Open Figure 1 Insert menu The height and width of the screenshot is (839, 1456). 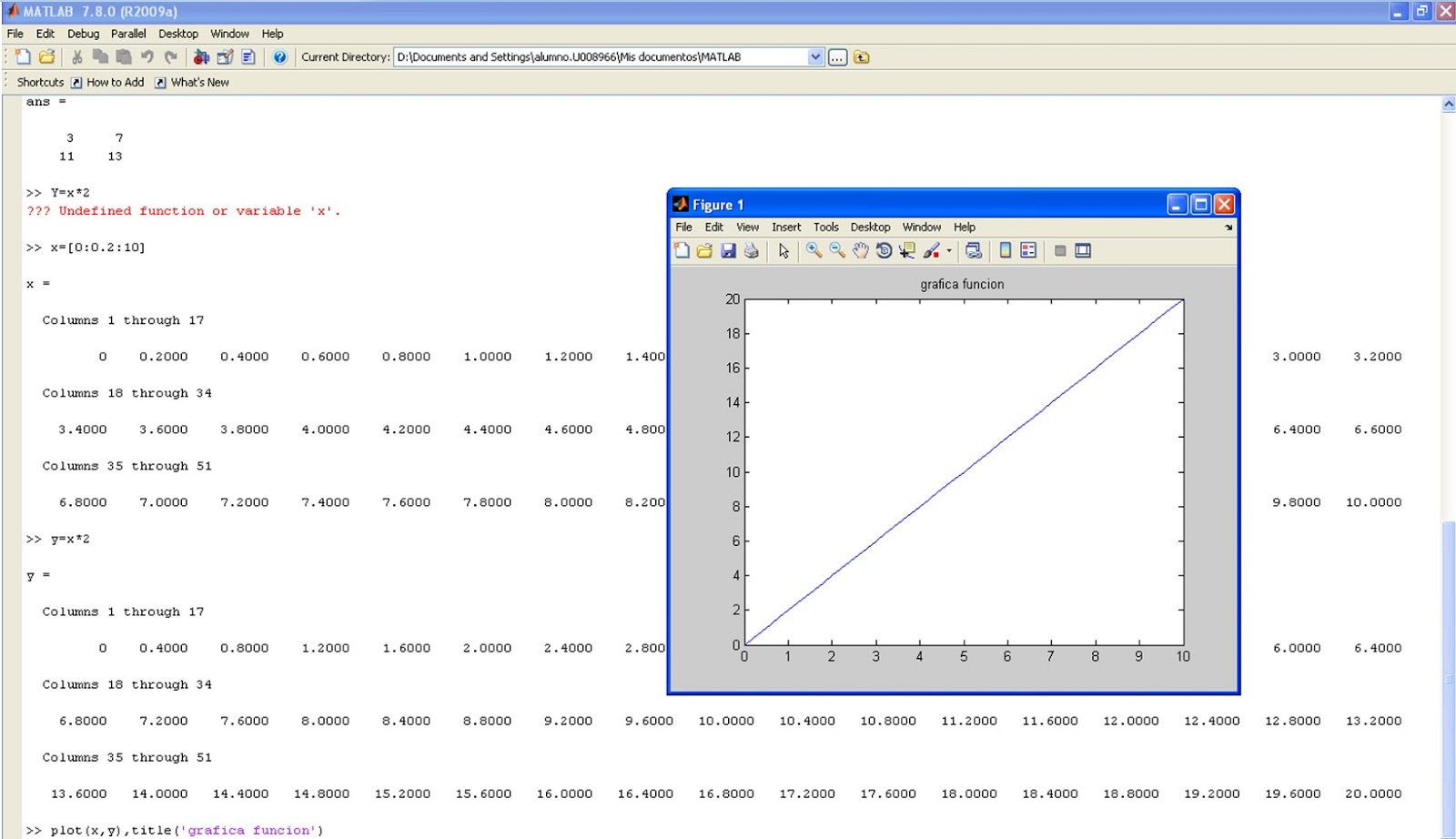click(786, 227)
